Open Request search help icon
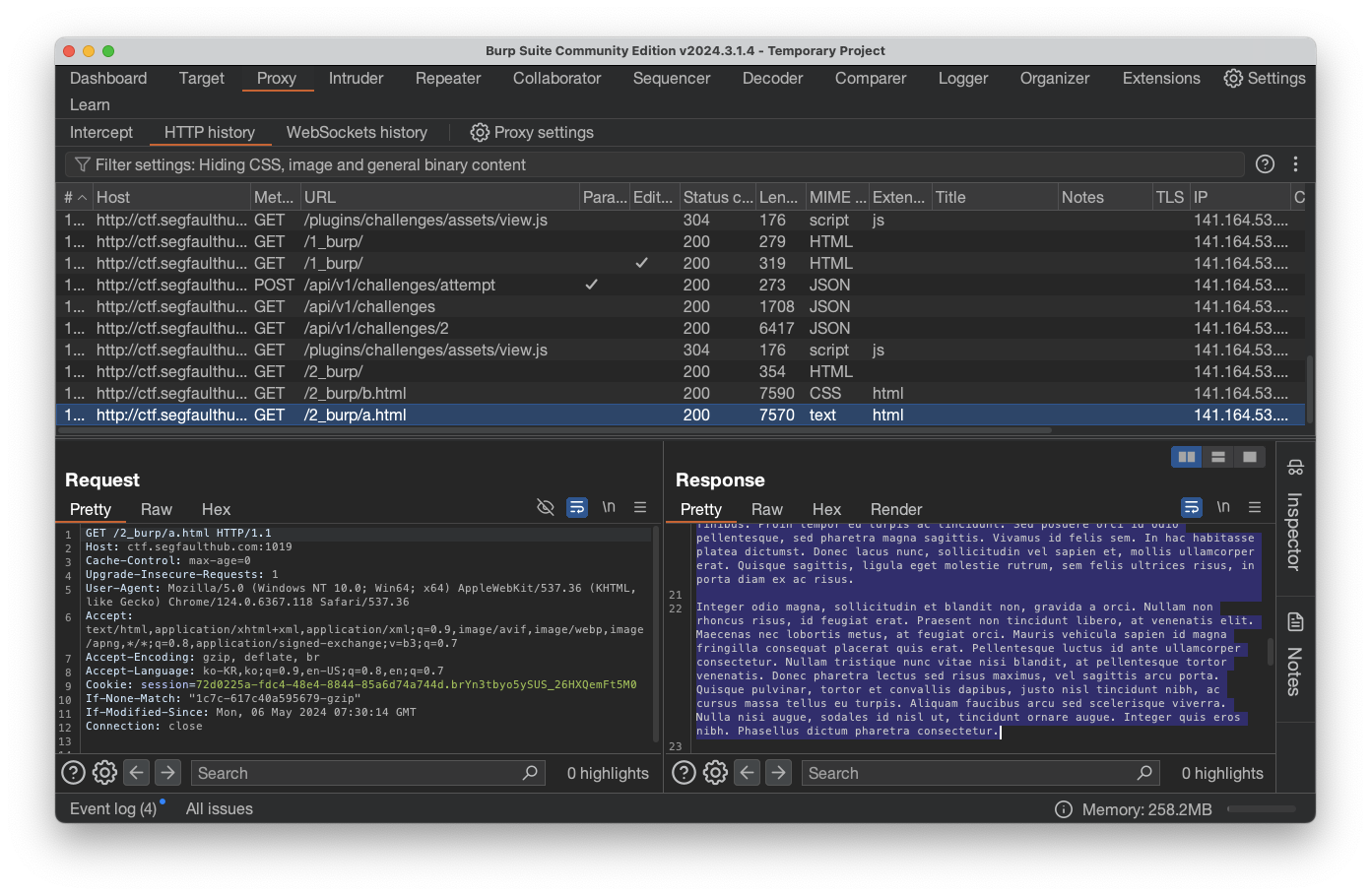Screen dimensions: 1371x896 pos(73,773)
